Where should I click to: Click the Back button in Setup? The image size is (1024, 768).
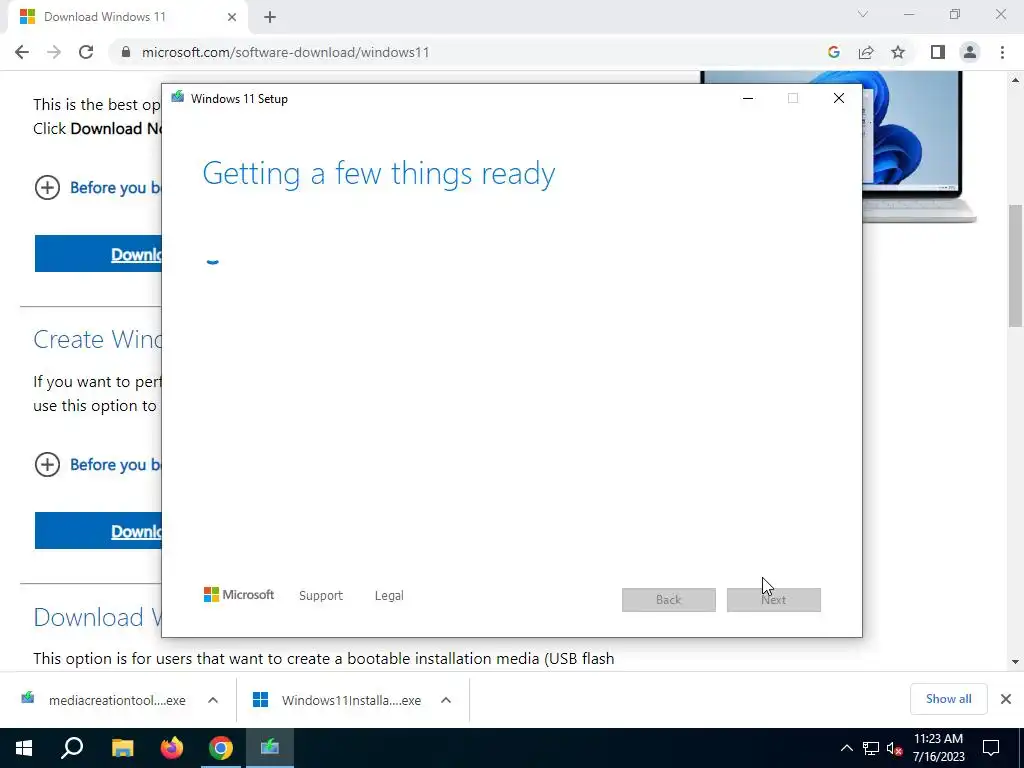(x=669, y=600)
